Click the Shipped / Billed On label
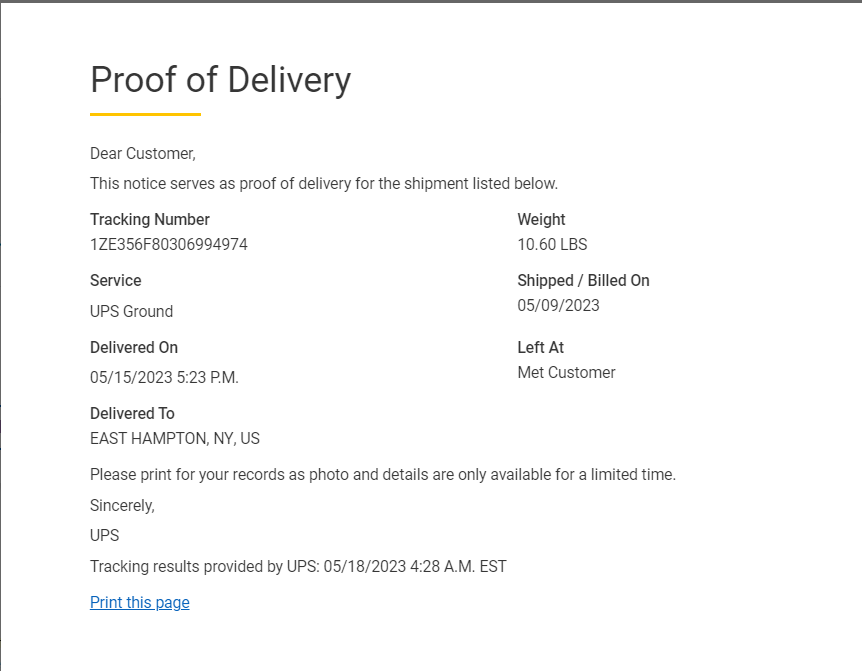 tap(583, 281)
